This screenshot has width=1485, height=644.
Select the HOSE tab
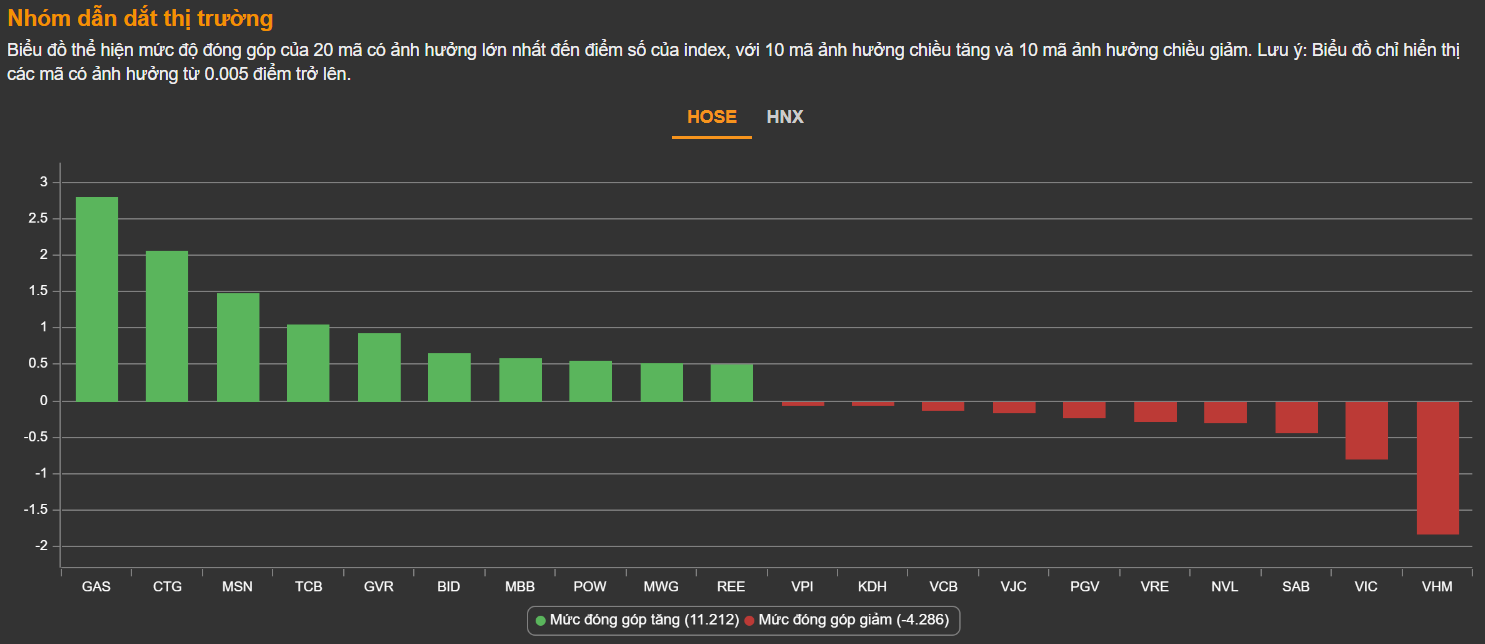pos(711,117)
